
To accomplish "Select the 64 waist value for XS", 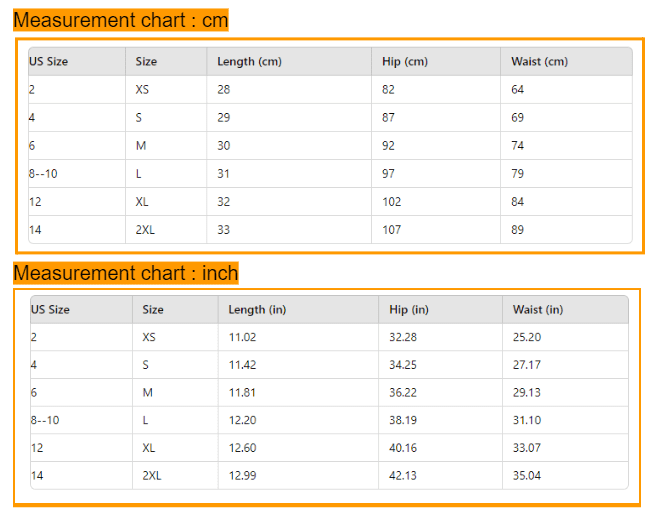I will point(518,90).
